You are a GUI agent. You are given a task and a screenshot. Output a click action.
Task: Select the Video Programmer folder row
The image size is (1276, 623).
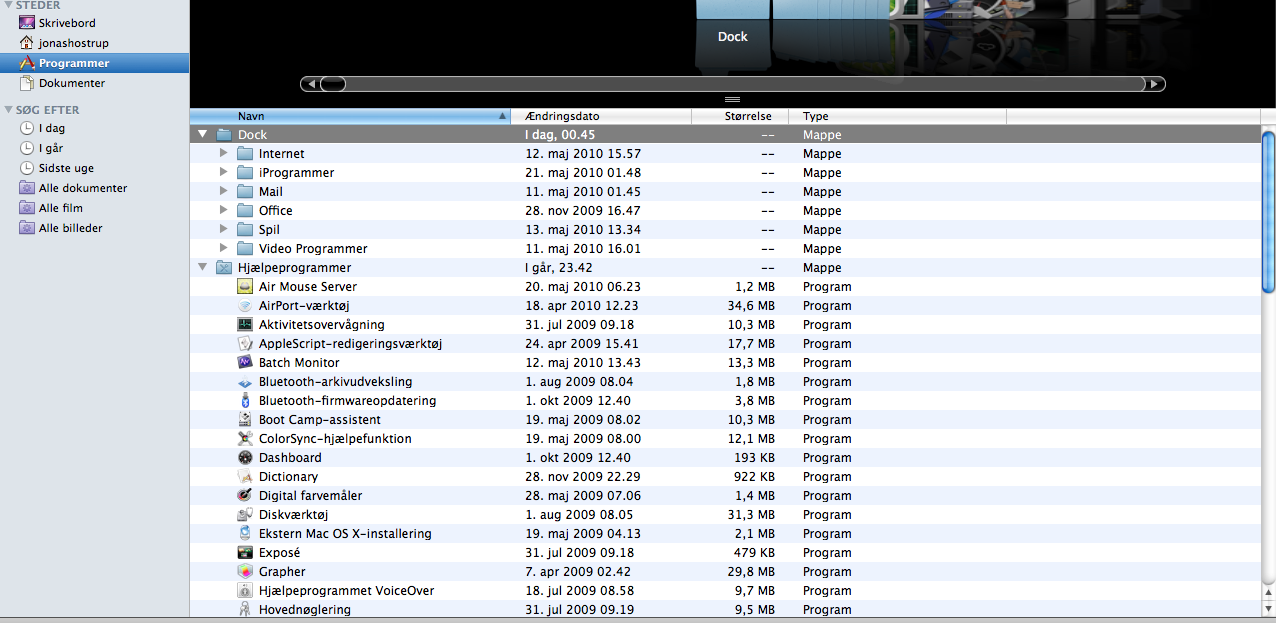tap(725, 249)
